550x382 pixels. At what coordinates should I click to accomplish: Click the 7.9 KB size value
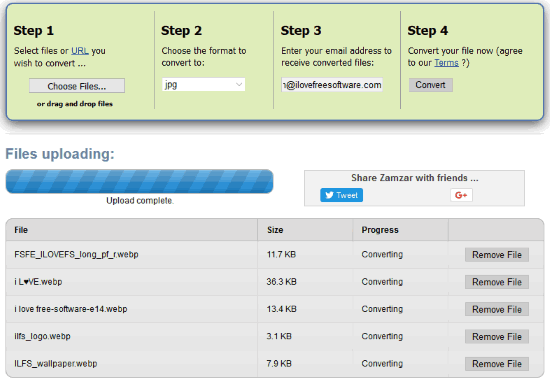(279, 364)
